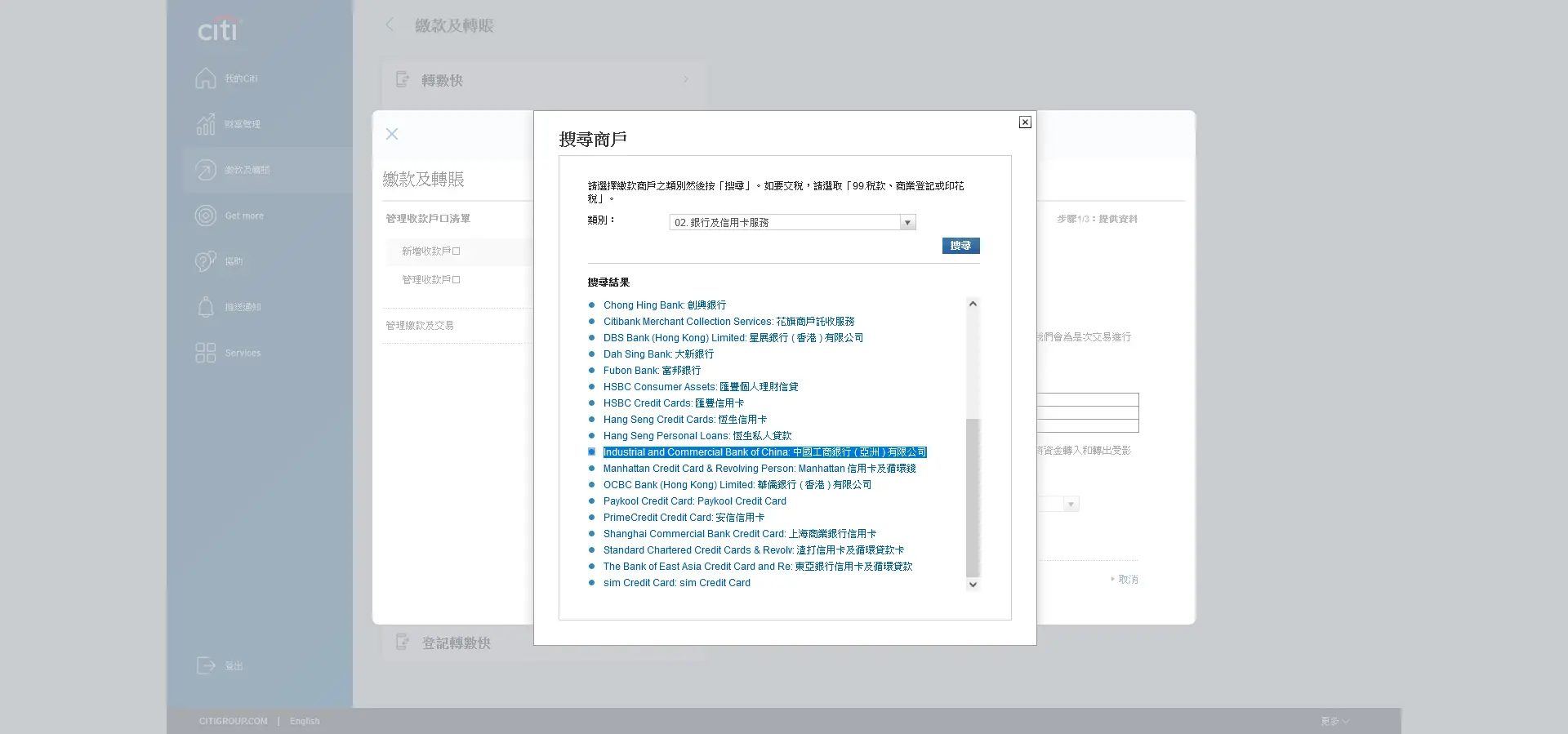Open 財富管理 in the sidebar
Screen dimensions: 1568x734
tap(243, 124)
